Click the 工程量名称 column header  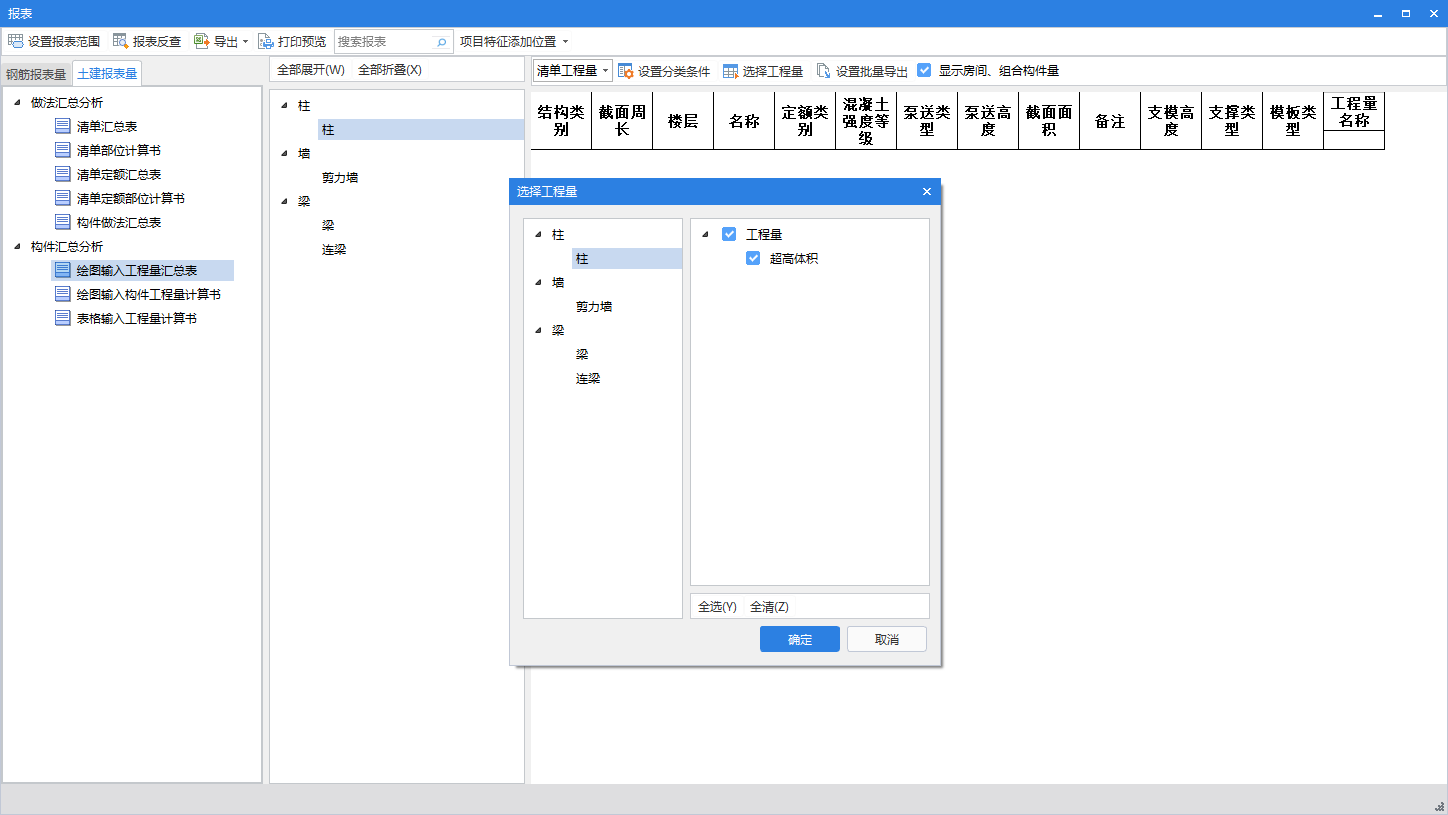click(x=1354, y=111)
